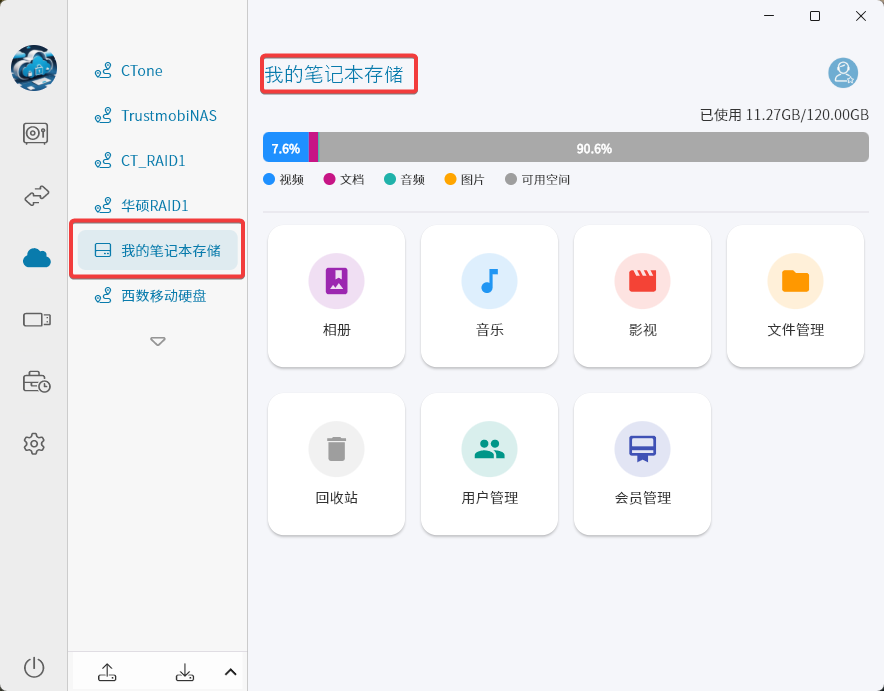
Task: Click the download icon at bottom
Action: 185,672
